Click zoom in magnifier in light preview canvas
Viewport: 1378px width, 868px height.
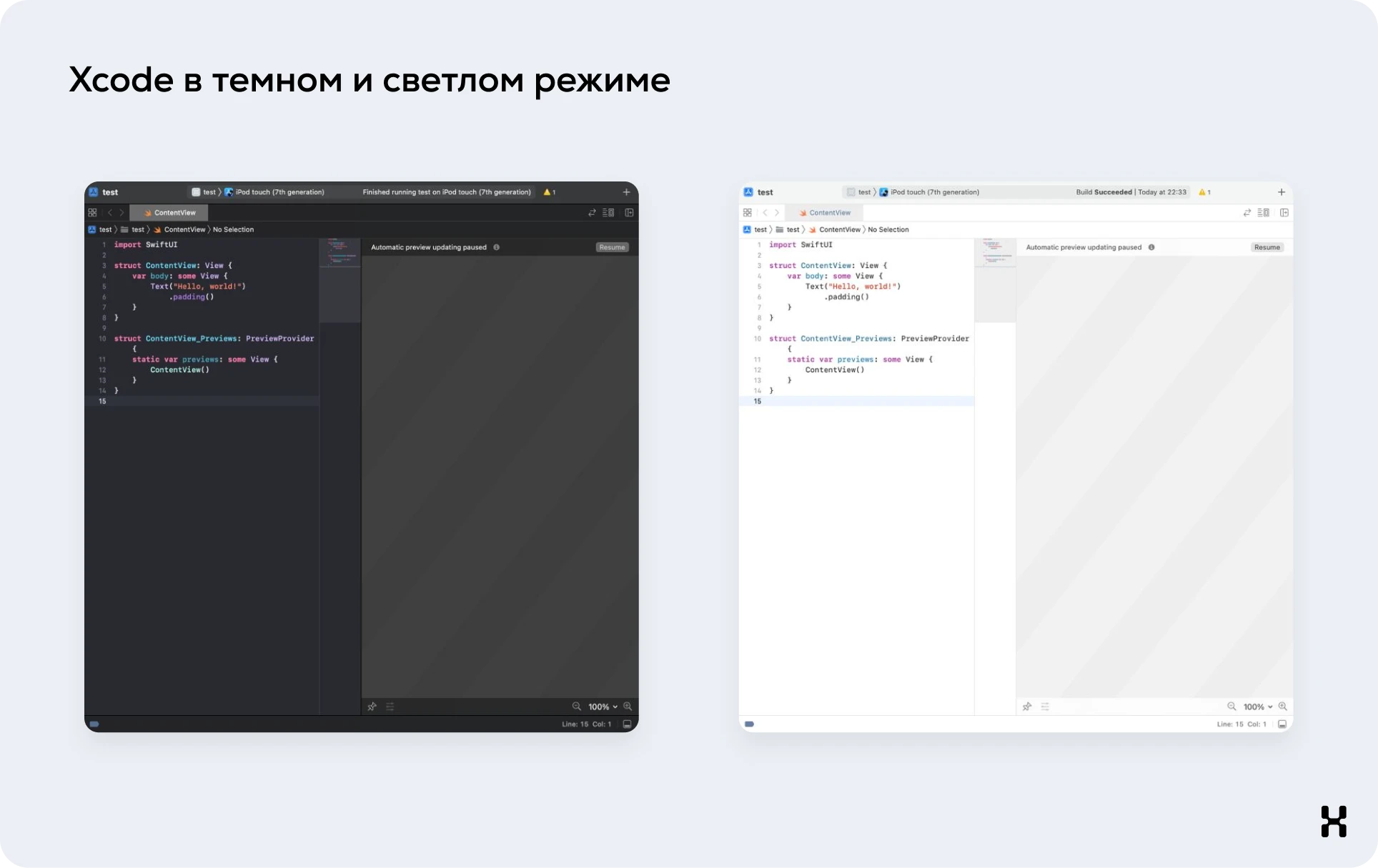click(1283, 707)
